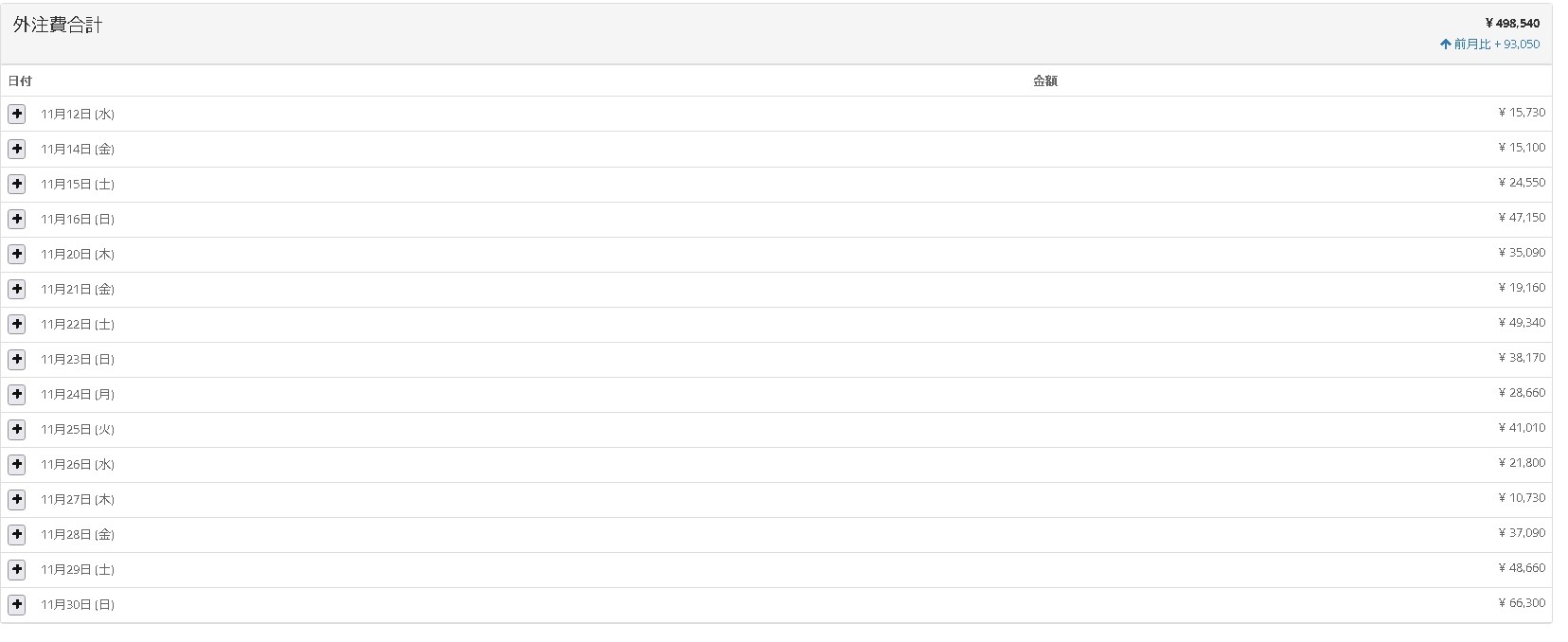
Task: Open the 11月16日 (日) breakdown
Action: pyautogui.click(x=17, y=219)
